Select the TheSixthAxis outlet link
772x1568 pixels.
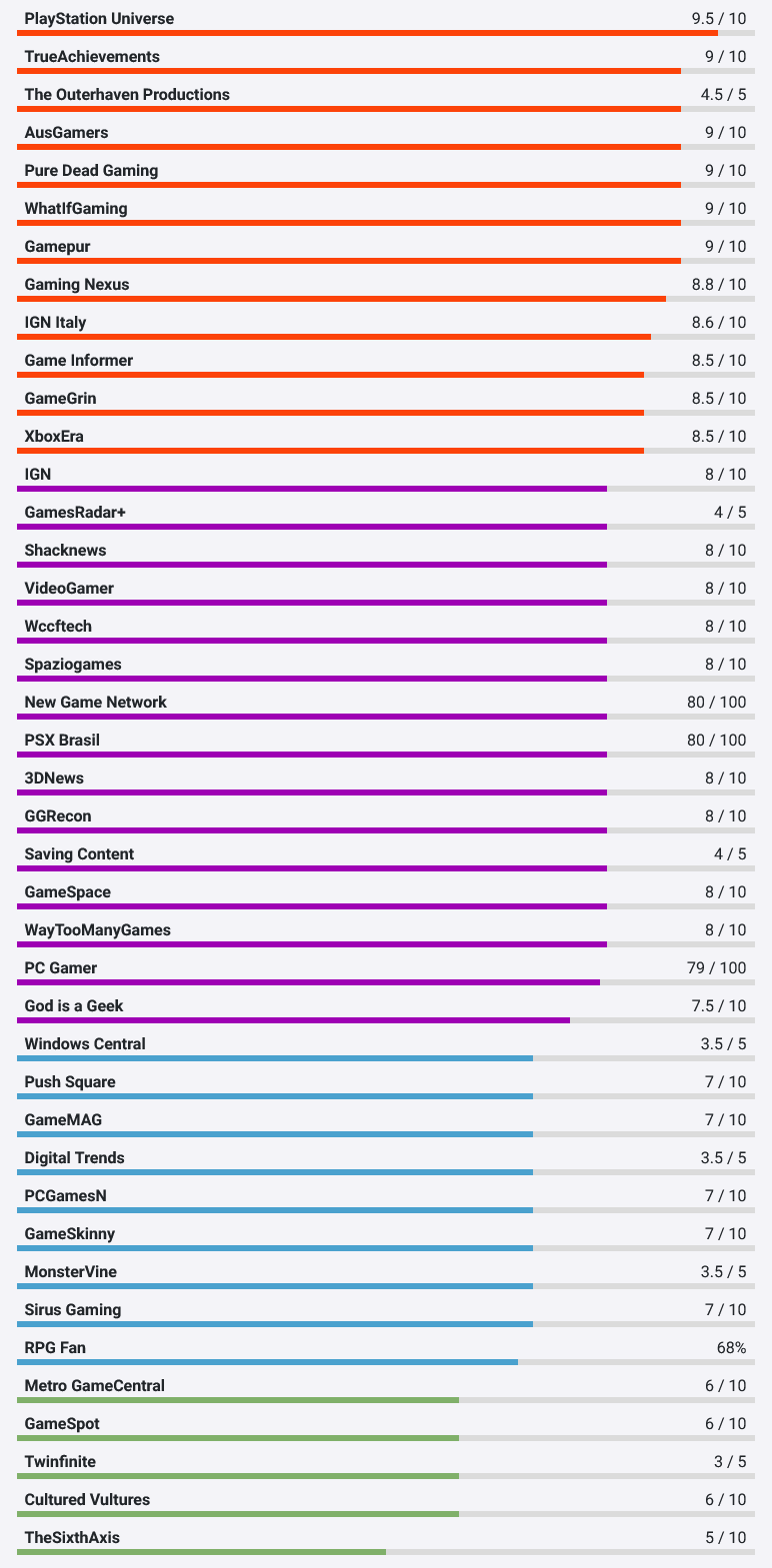72,1538
